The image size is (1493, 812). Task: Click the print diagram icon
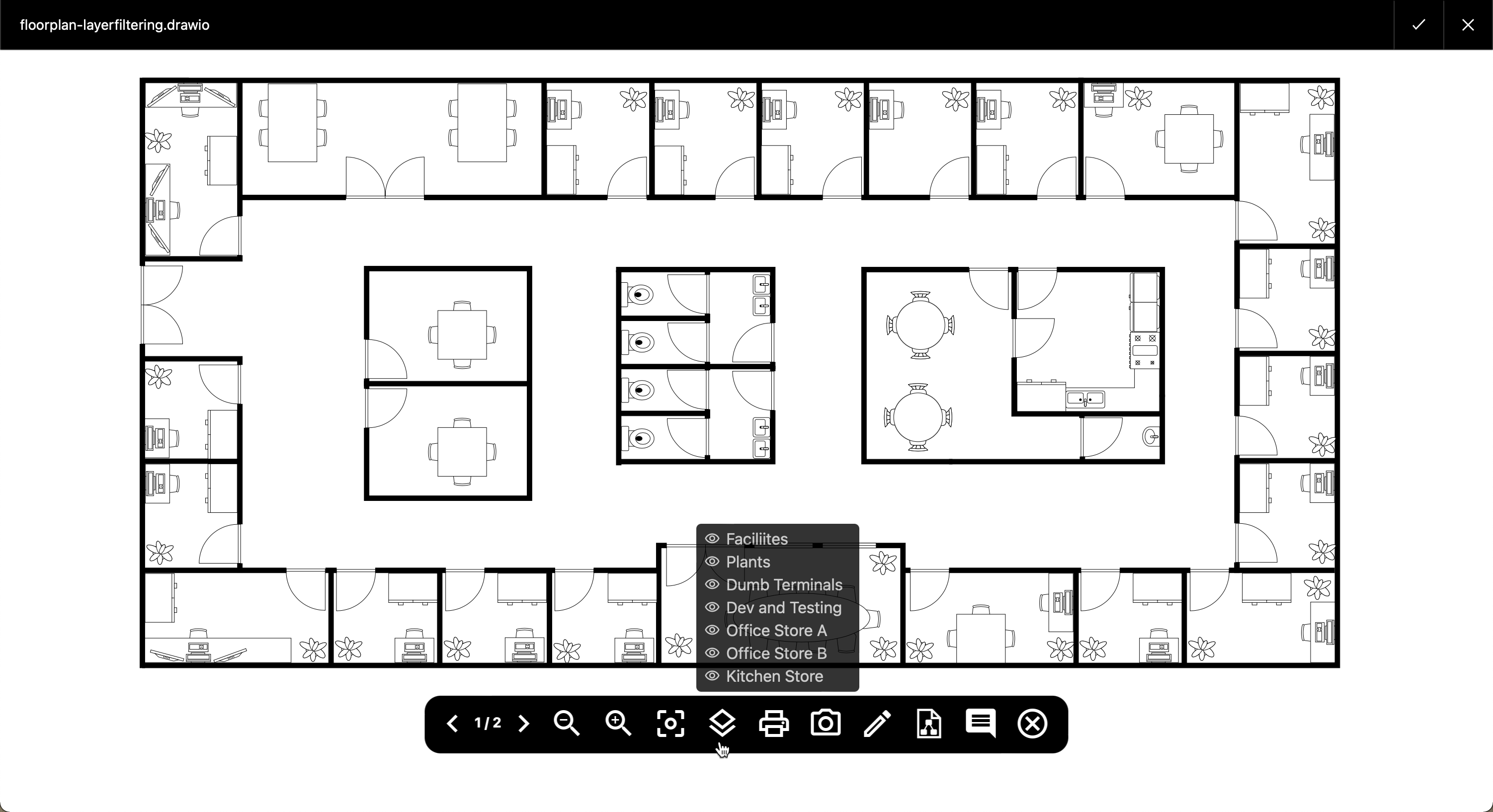tap(773, 723)
